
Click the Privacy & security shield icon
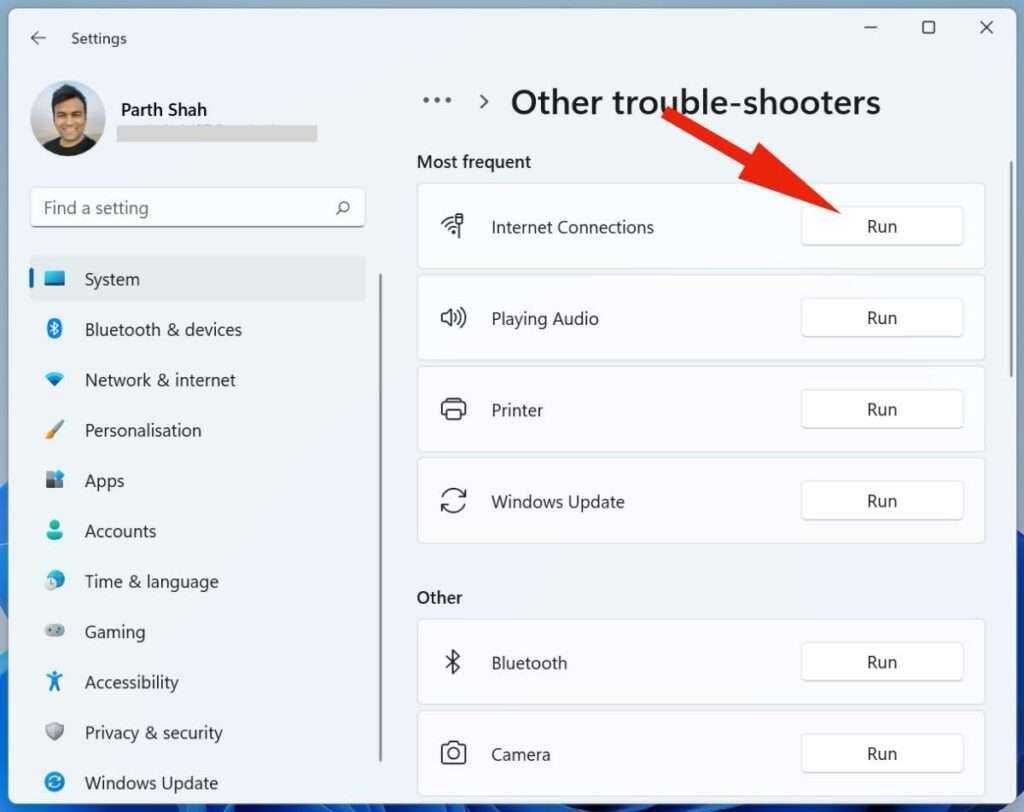tap(55, 732)
